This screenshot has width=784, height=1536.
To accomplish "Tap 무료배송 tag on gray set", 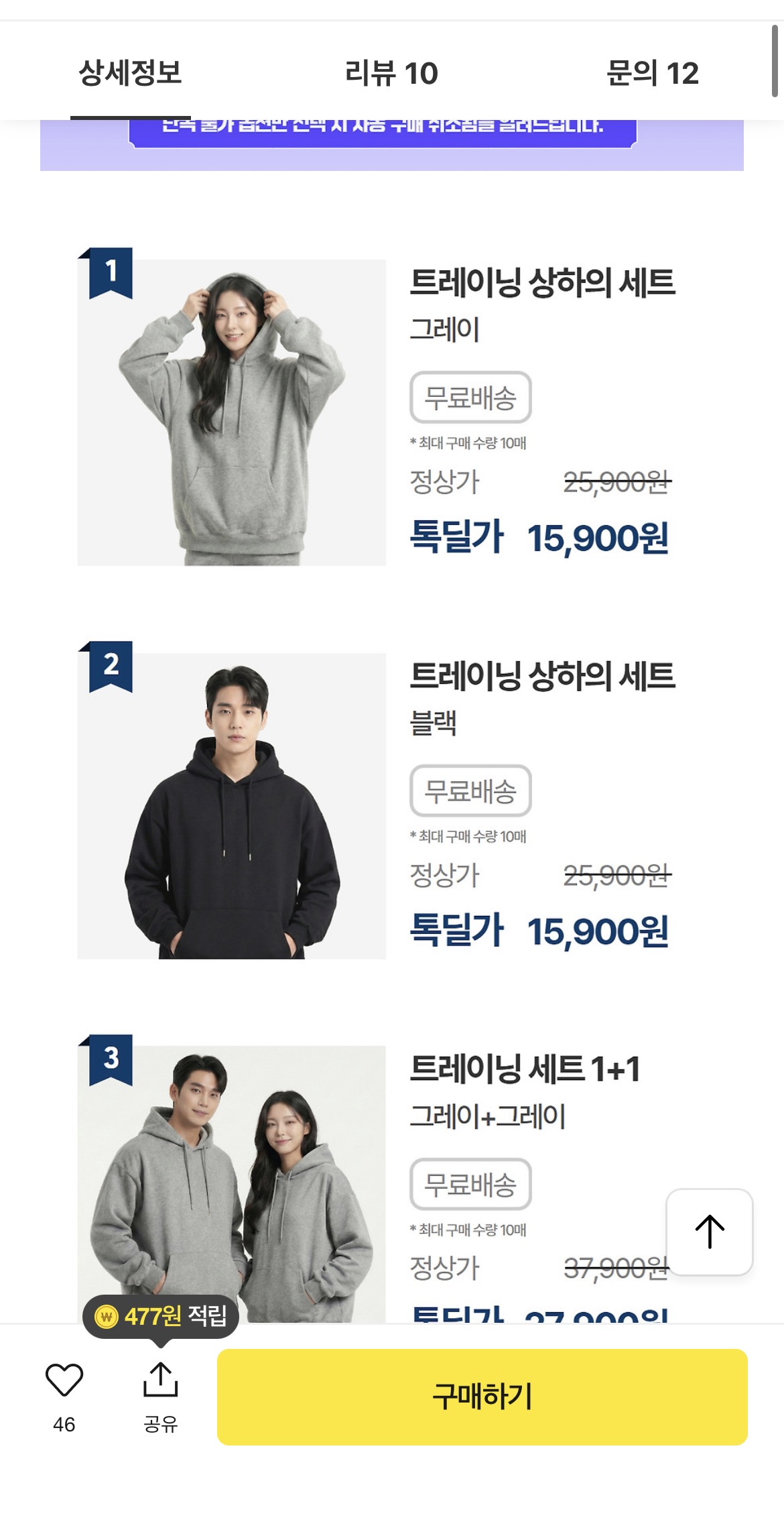I will pos(470,398).
